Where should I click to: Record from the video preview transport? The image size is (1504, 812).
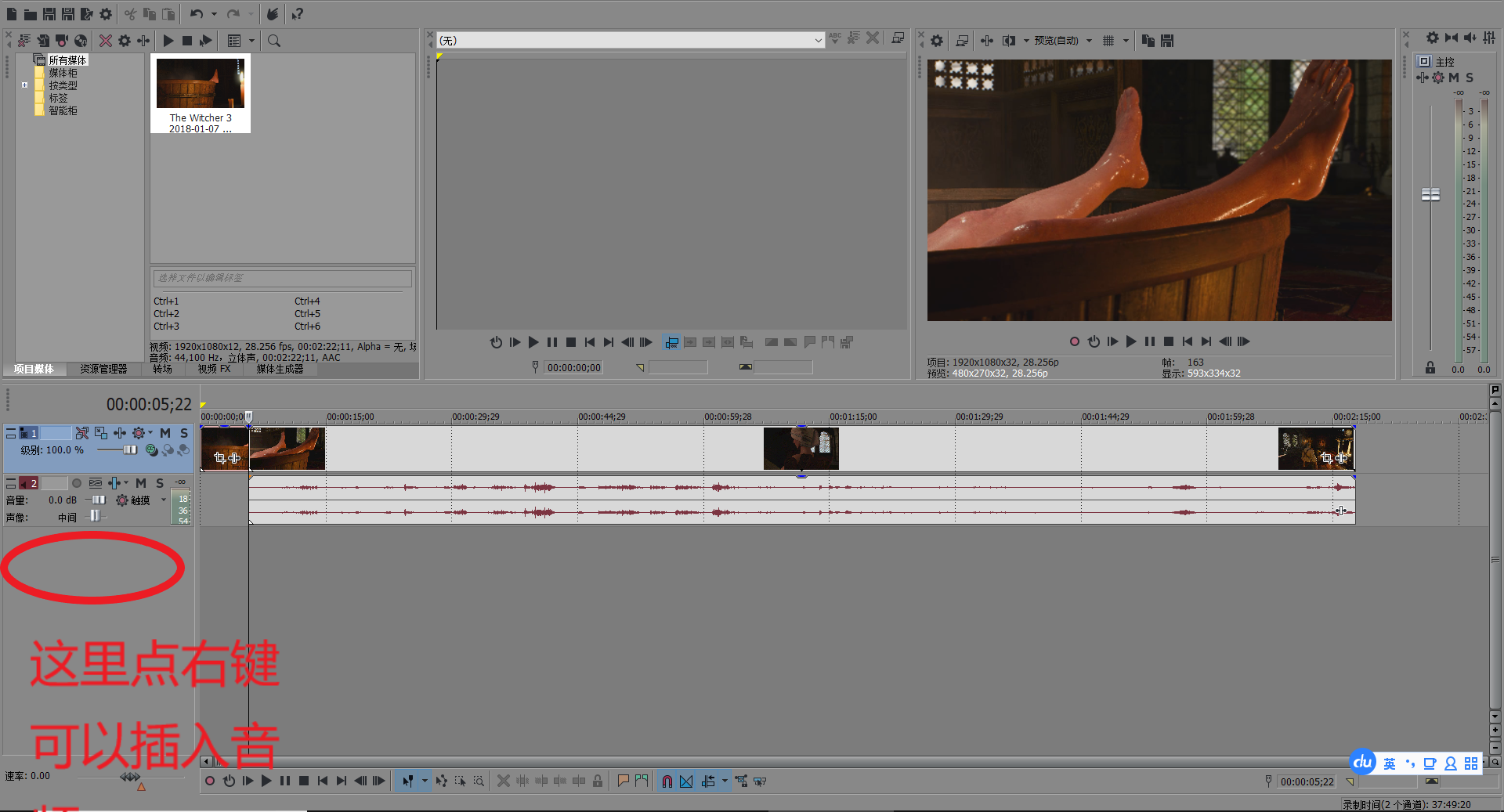click(x=1075, y=341)
